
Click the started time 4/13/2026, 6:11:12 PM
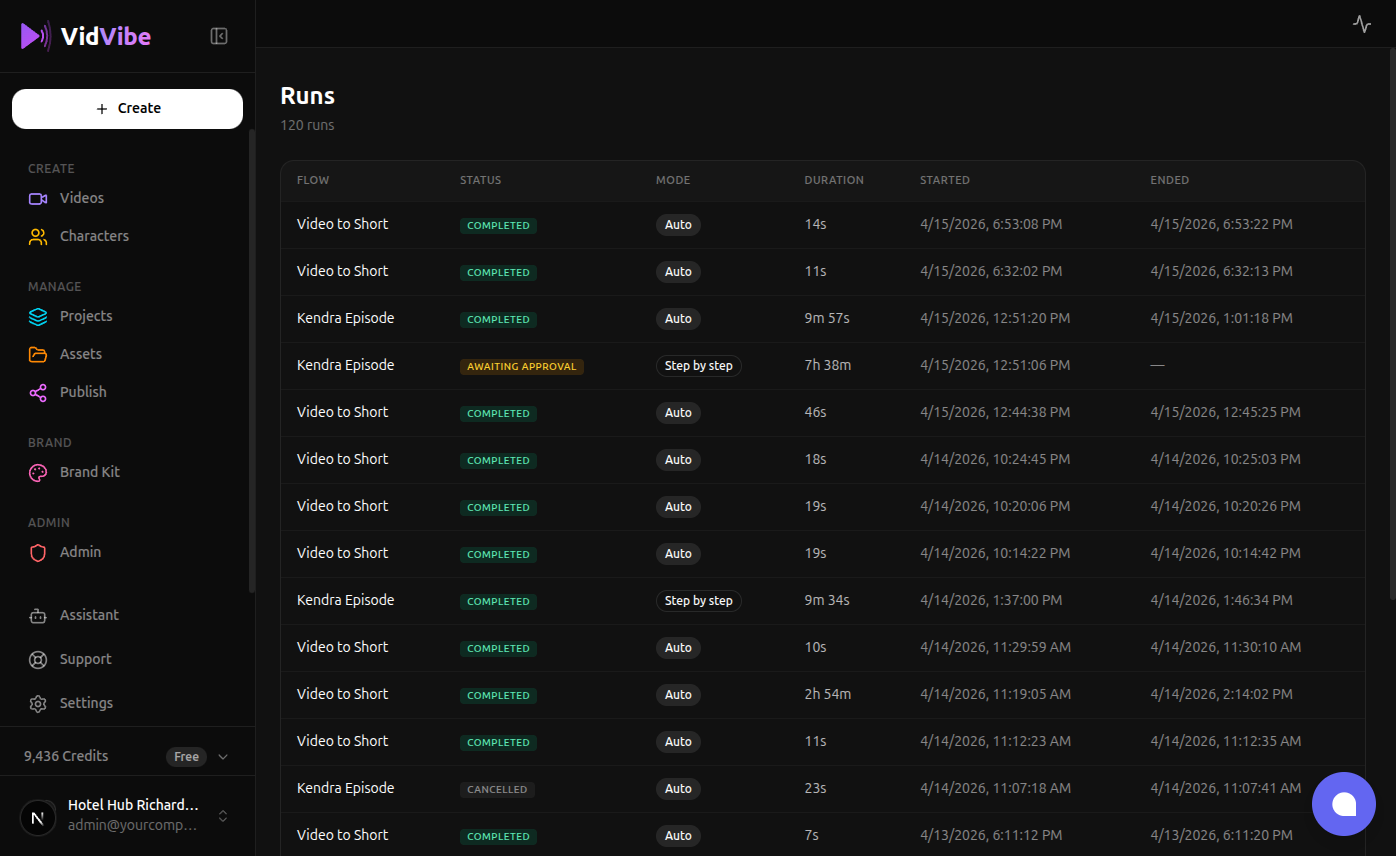991,835
